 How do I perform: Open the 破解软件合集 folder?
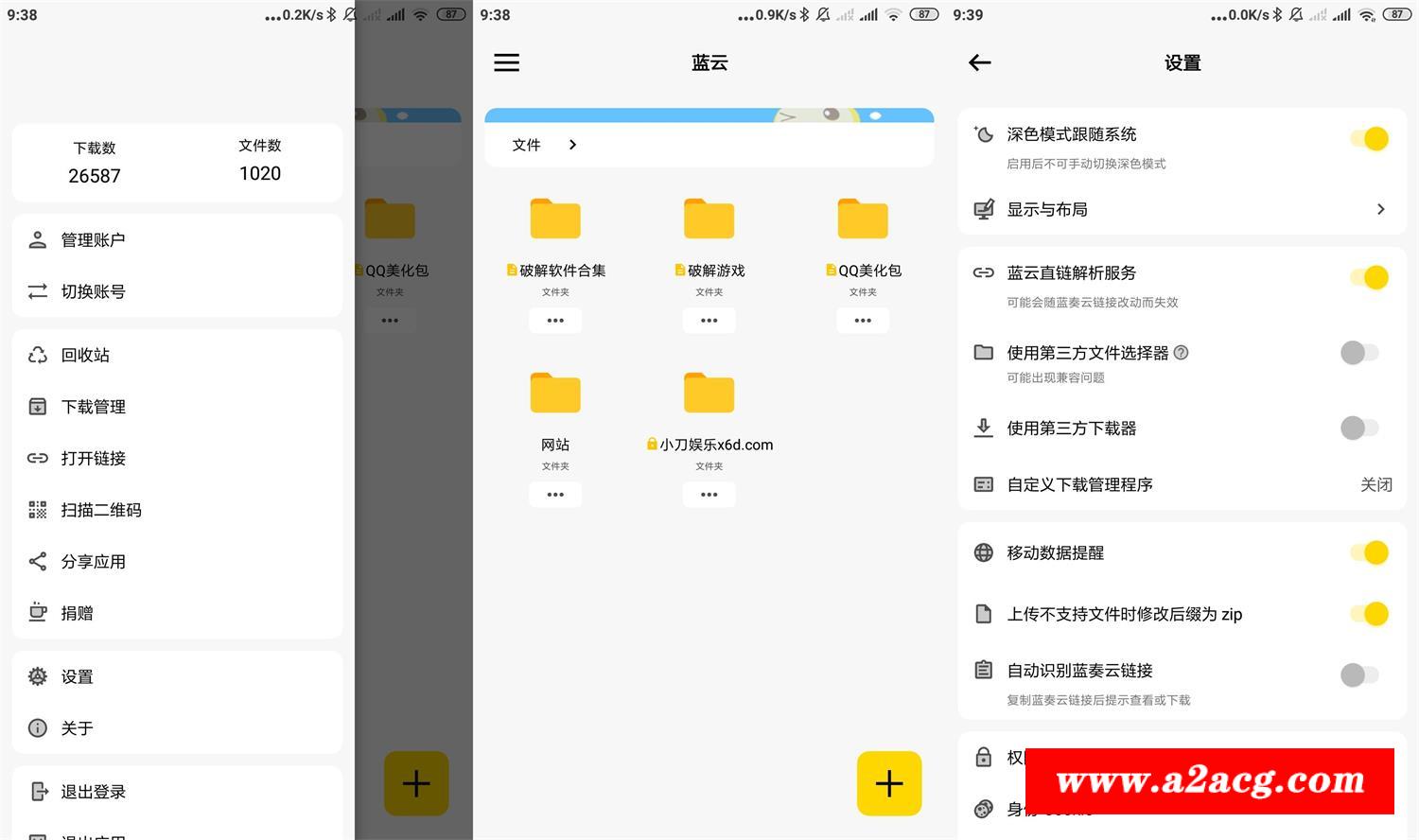coord(555,219)
